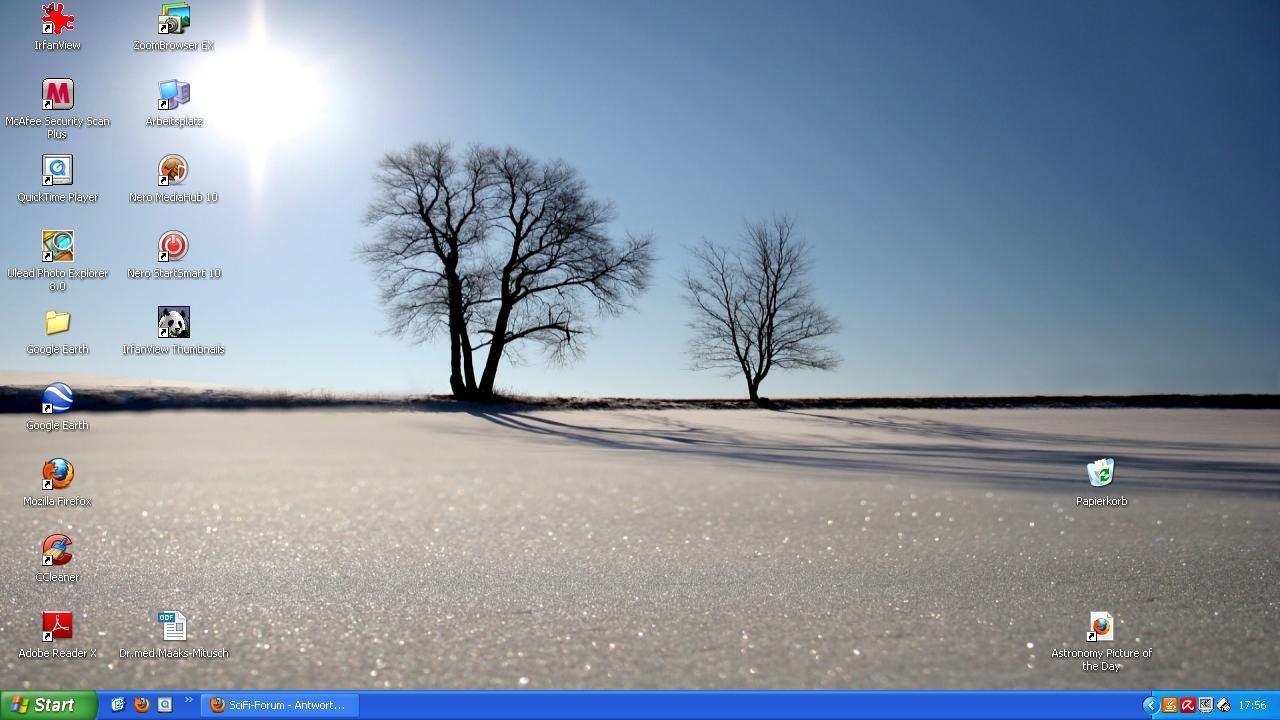This screenshot has height=720, width=1280.
Task: Open the Start menu
Action: 47,705
